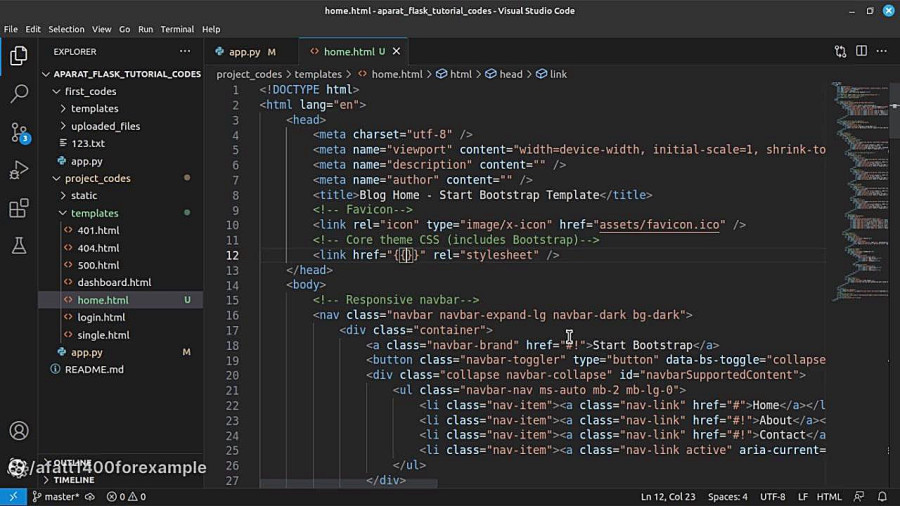900x506 pixels.
Task: Open errors and warnings problems indicator
Action: point(126,497)
